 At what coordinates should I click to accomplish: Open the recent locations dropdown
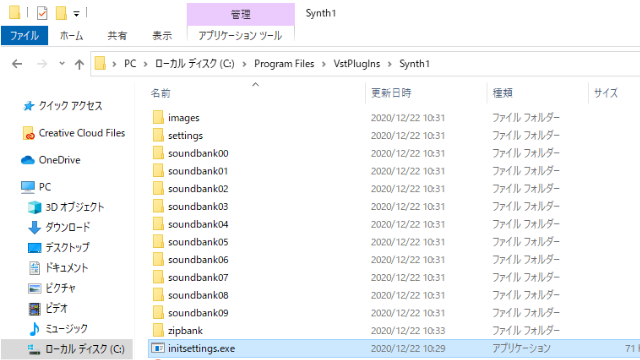tap(62, 64)
